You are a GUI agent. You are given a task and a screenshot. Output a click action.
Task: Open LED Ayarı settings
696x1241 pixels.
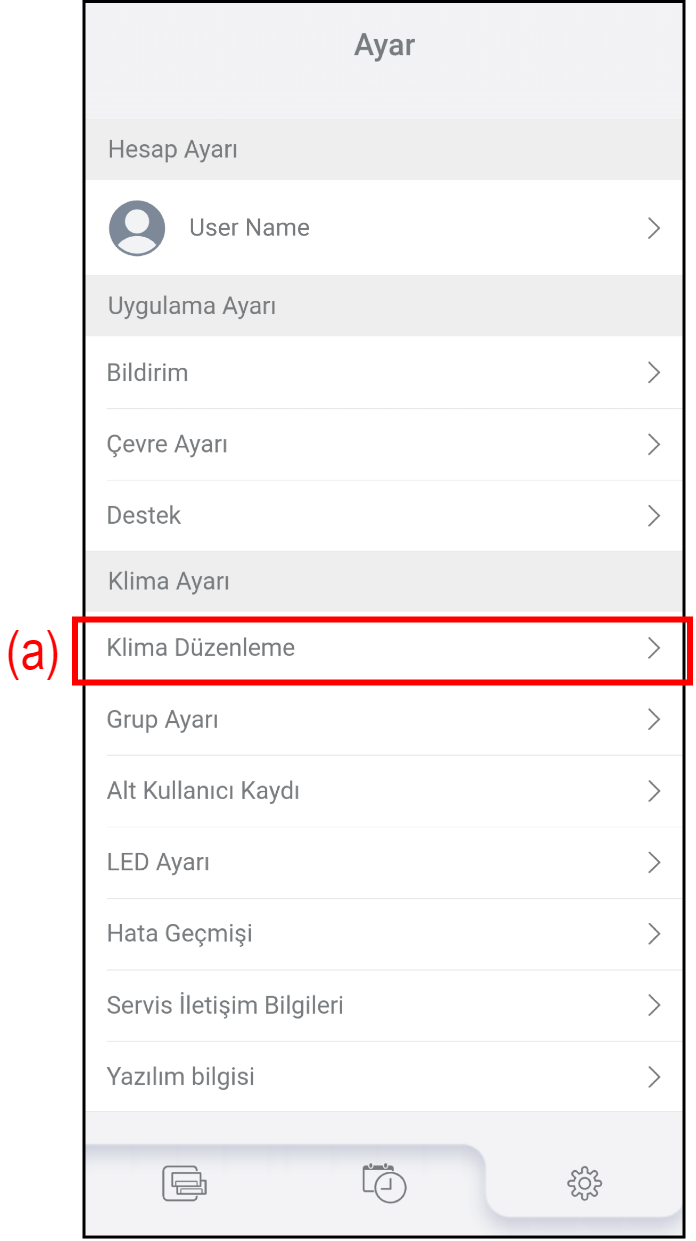click(158, 862)
